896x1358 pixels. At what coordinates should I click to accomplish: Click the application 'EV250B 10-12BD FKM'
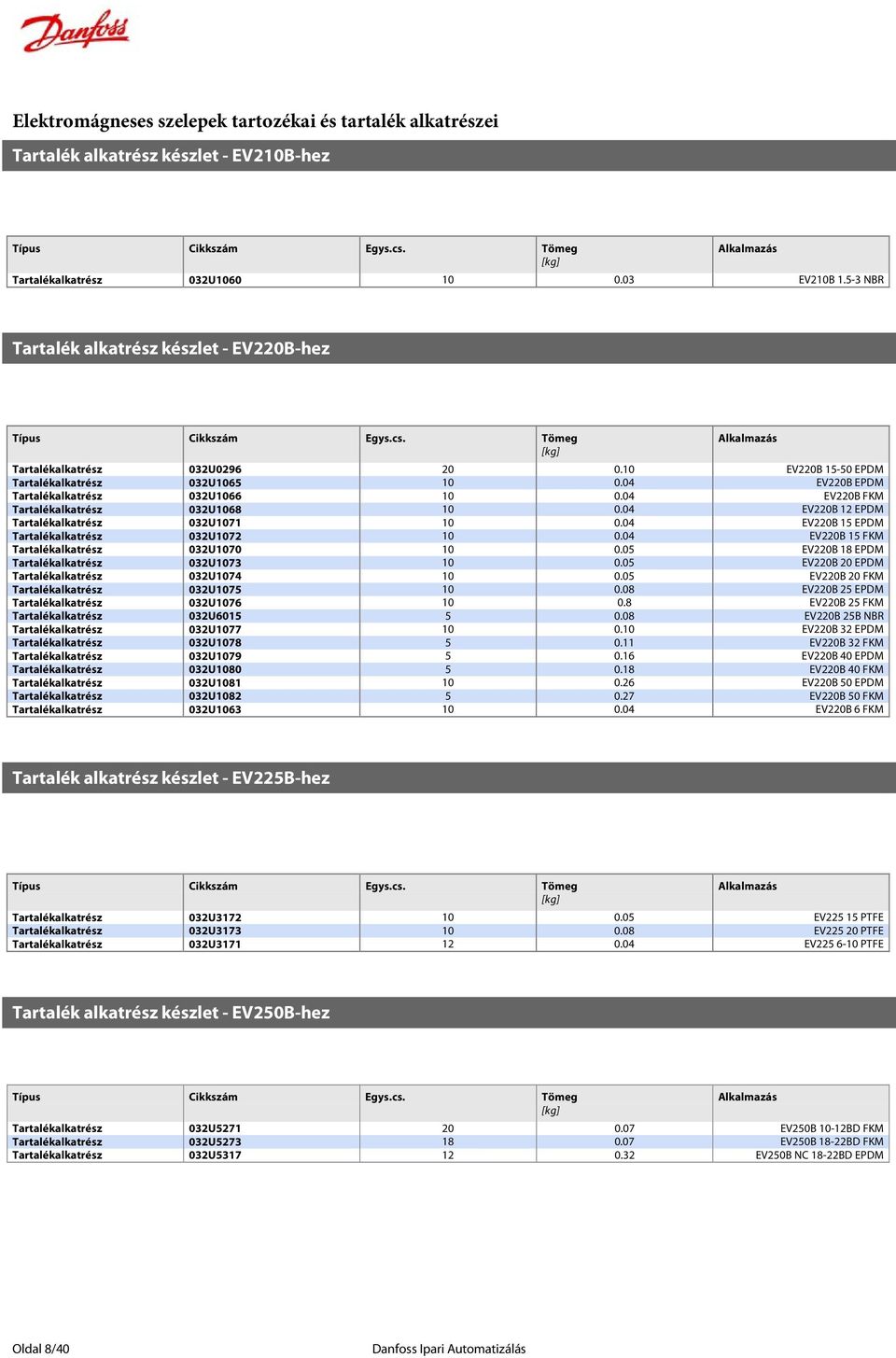click(x=832, y=1128)
